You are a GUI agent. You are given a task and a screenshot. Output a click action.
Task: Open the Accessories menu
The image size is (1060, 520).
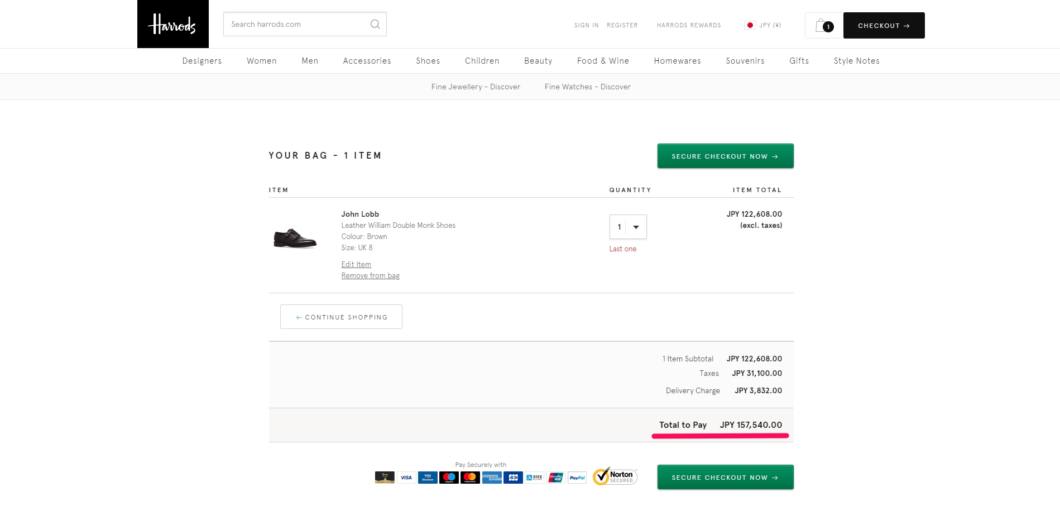(367, 61)
